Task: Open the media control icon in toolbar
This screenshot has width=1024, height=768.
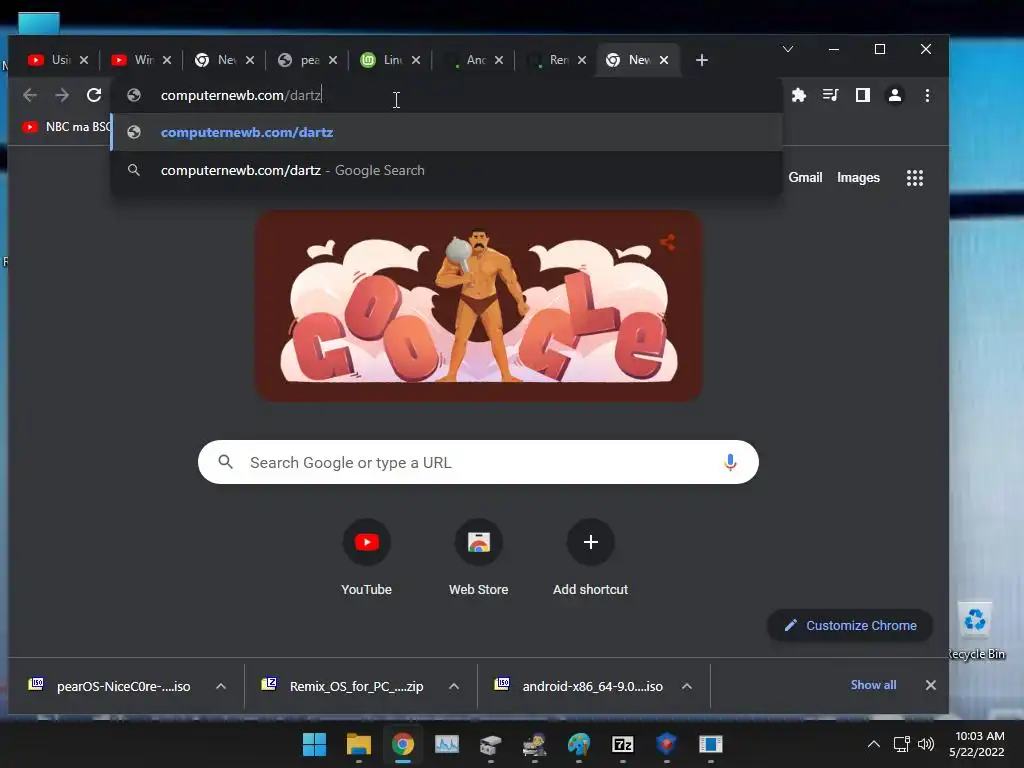Action: [x=831, y=95]
